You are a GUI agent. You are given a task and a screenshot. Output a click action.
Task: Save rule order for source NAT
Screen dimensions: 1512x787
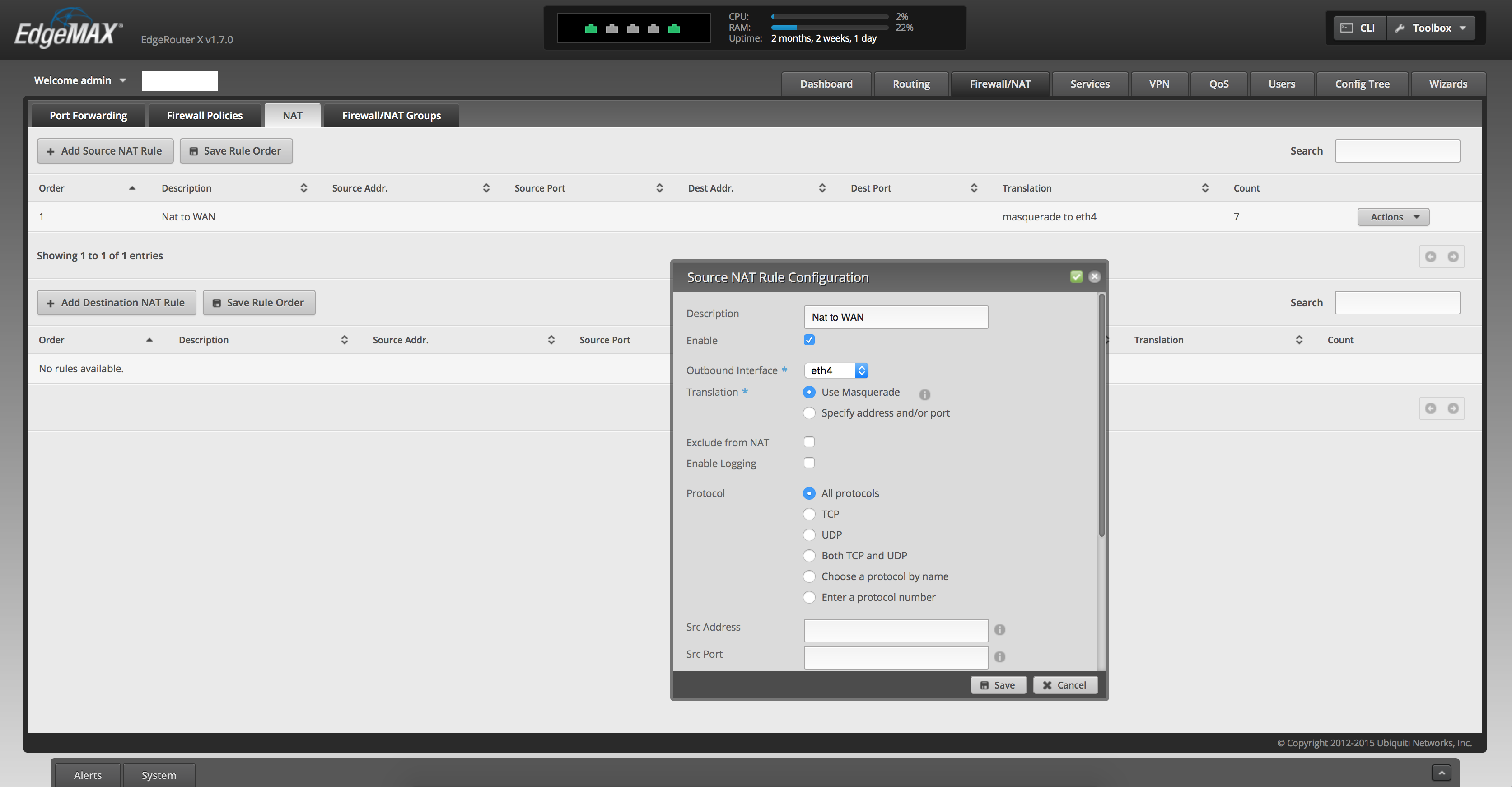tap(236, 151)
